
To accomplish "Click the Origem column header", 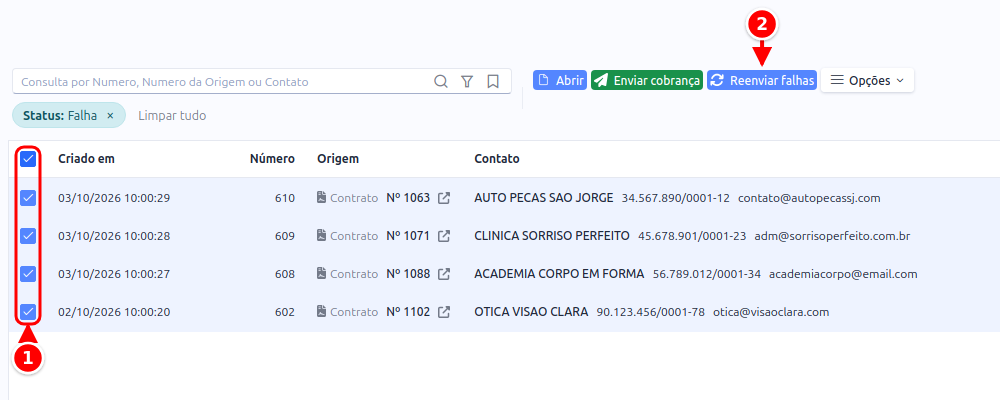I will 338,159.
